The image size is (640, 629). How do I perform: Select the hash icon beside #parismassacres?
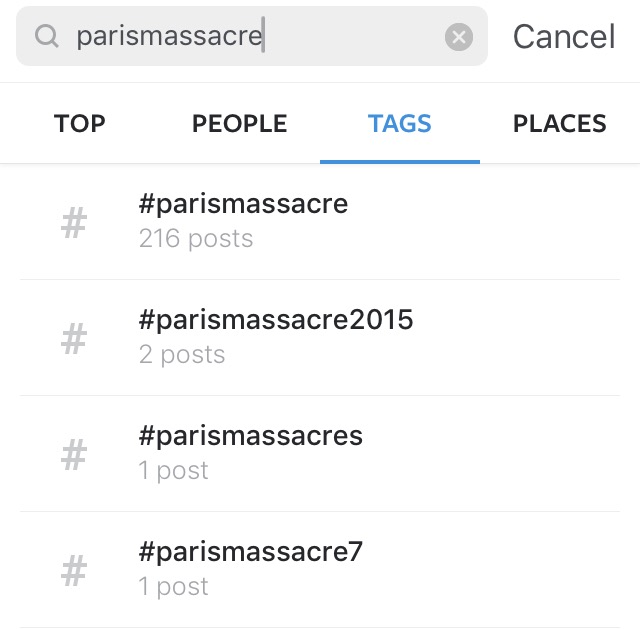tap(73, 455)
